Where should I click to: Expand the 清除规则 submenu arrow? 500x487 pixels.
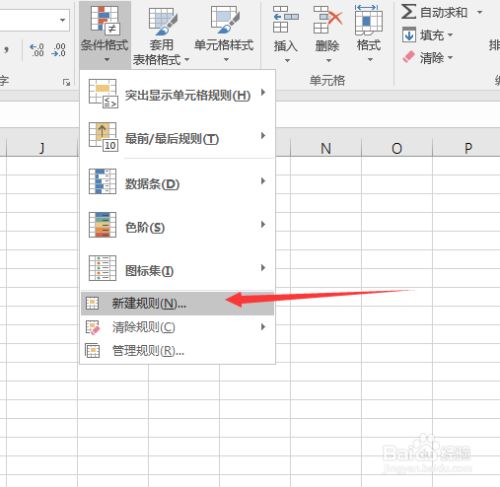pos(263,327)
